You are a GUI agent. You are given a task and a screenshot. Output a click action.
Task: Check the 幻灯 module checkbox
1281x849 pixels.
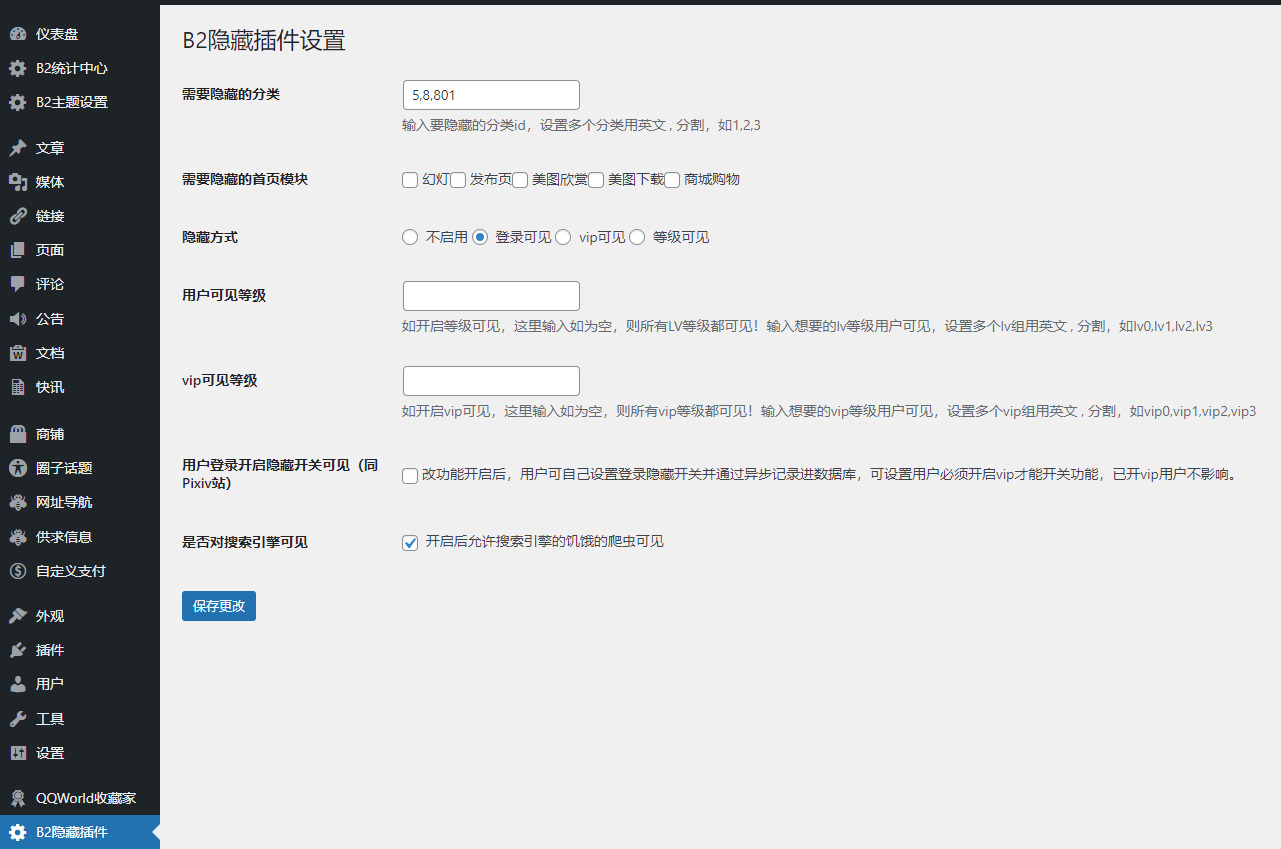click(410, 180)
